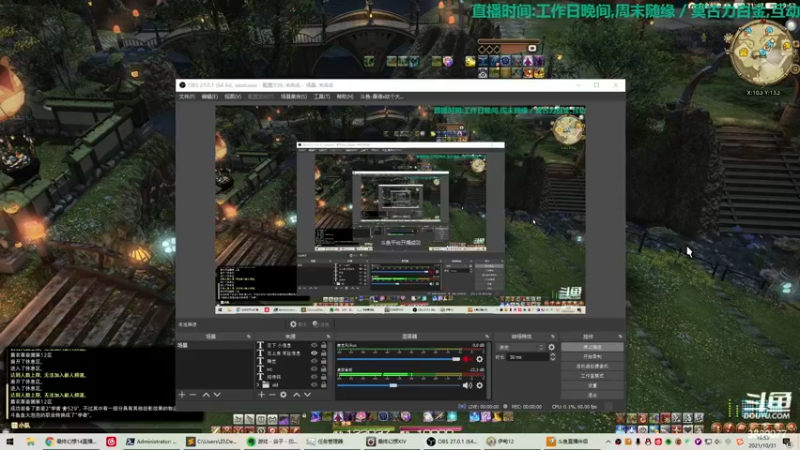This screenshot has width=800, height=450.
Task: Click the 滤镜 button in the source toolbar
Action: pos(321,324)
